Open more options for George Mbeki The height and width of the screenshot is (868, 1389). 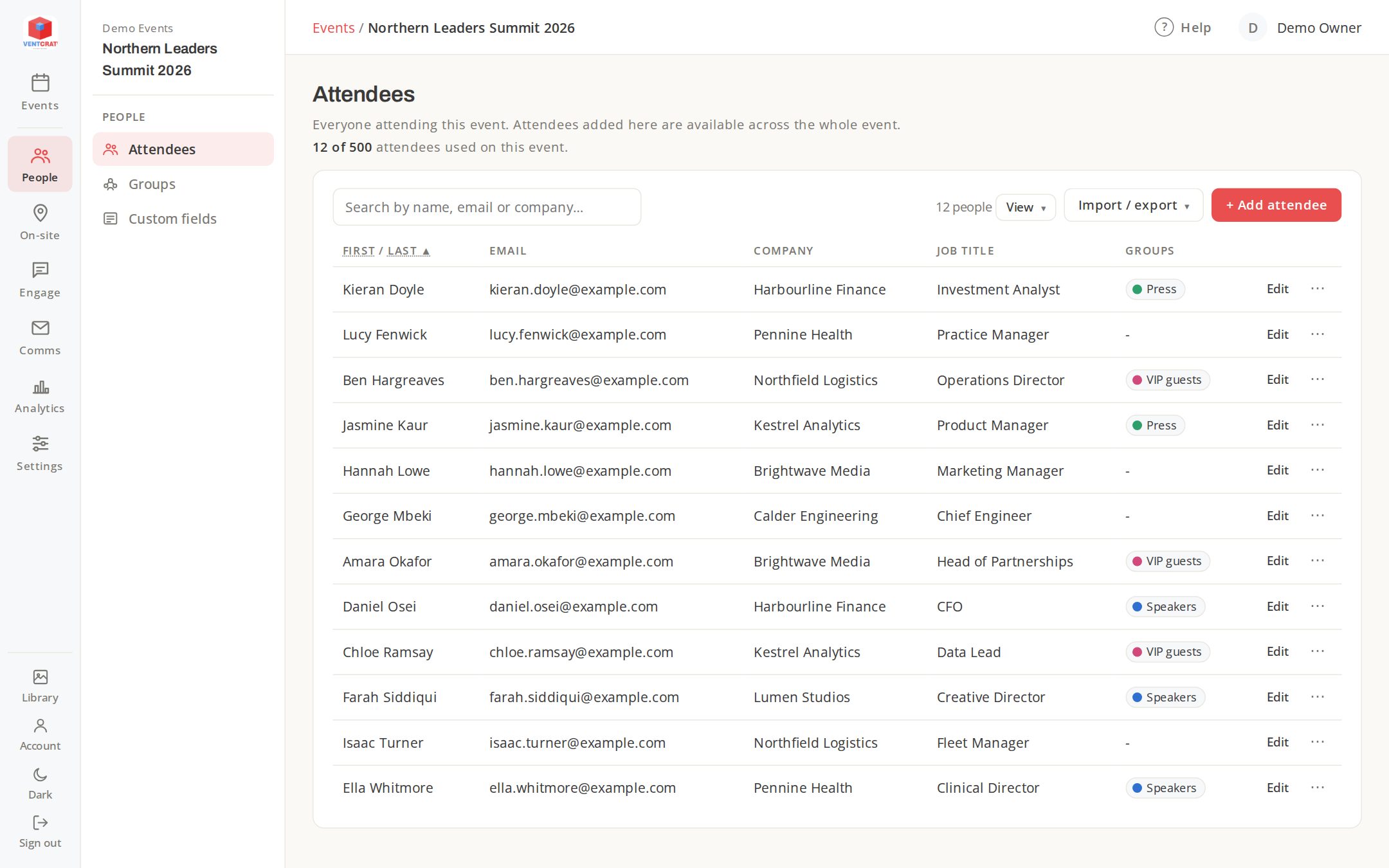click(x=1318, y=516)
